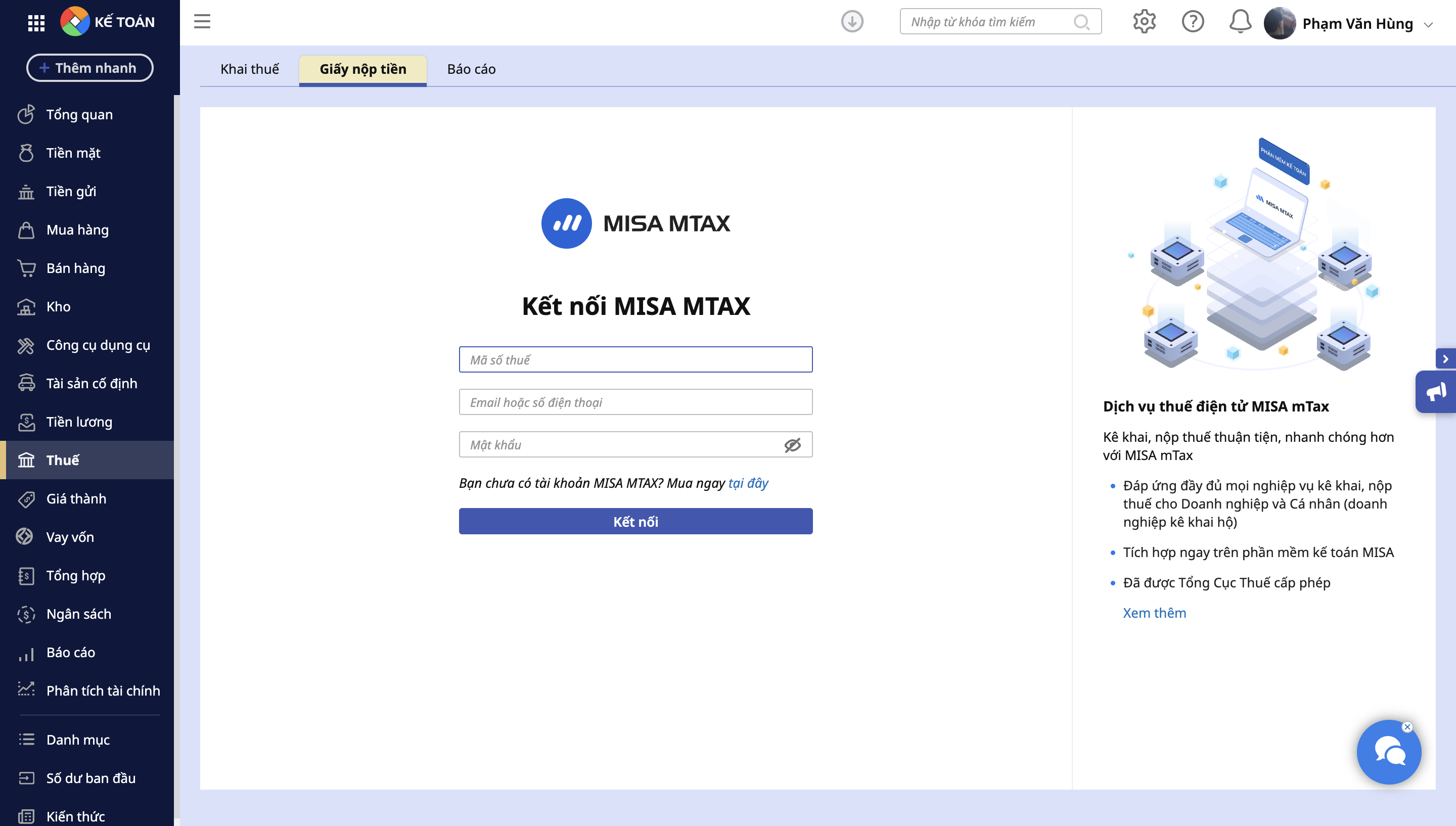The width and height of the screenshot is (1456, 826).
Task: Open Tiền lương in sidebar
Action: (x=79, y=422)
